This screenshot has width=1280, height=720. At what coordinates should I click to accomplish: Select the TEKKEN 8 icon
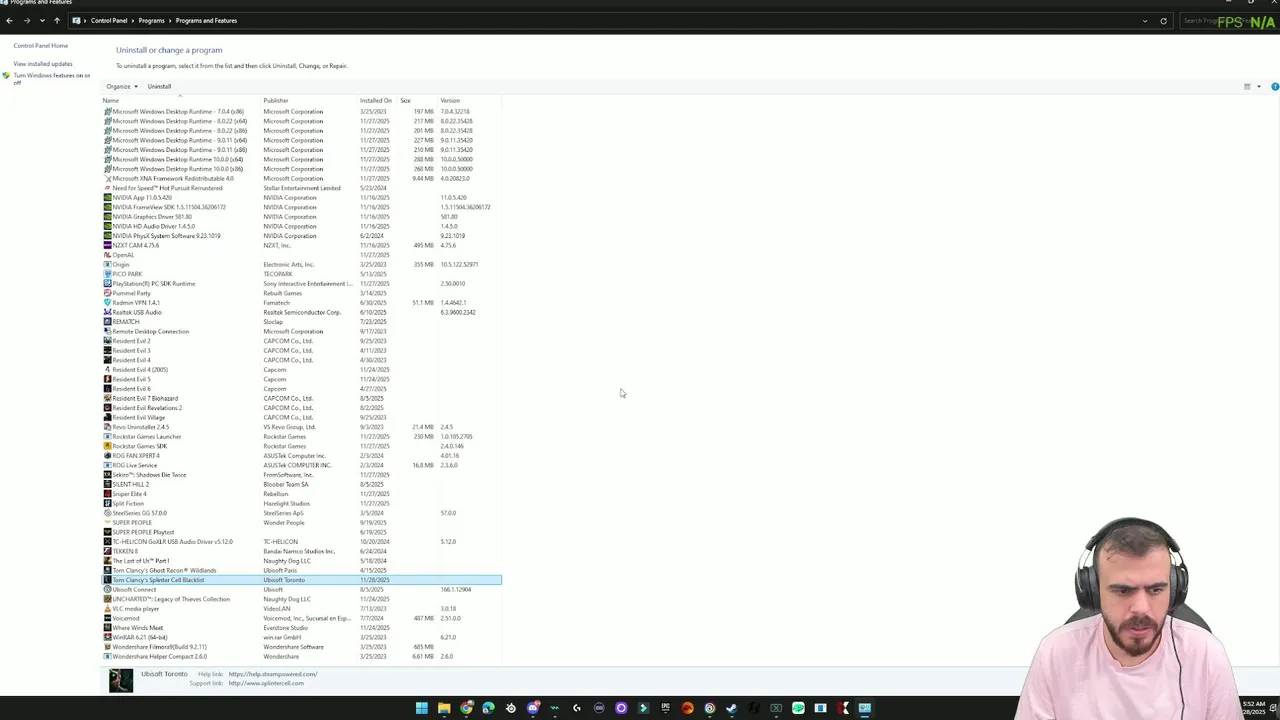pyautogui.click(x=108, y=552)
